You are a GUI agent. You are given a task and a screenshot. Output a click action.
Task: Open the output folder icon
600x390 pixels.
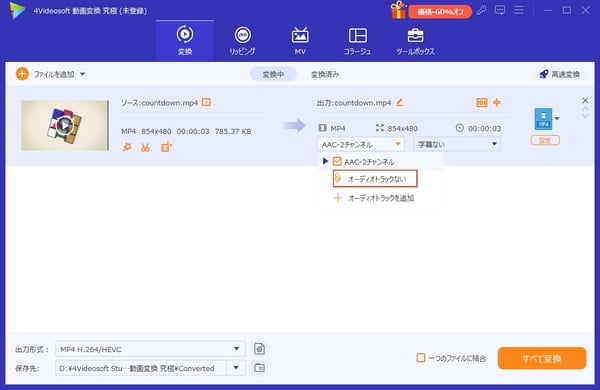coord(259,368)
